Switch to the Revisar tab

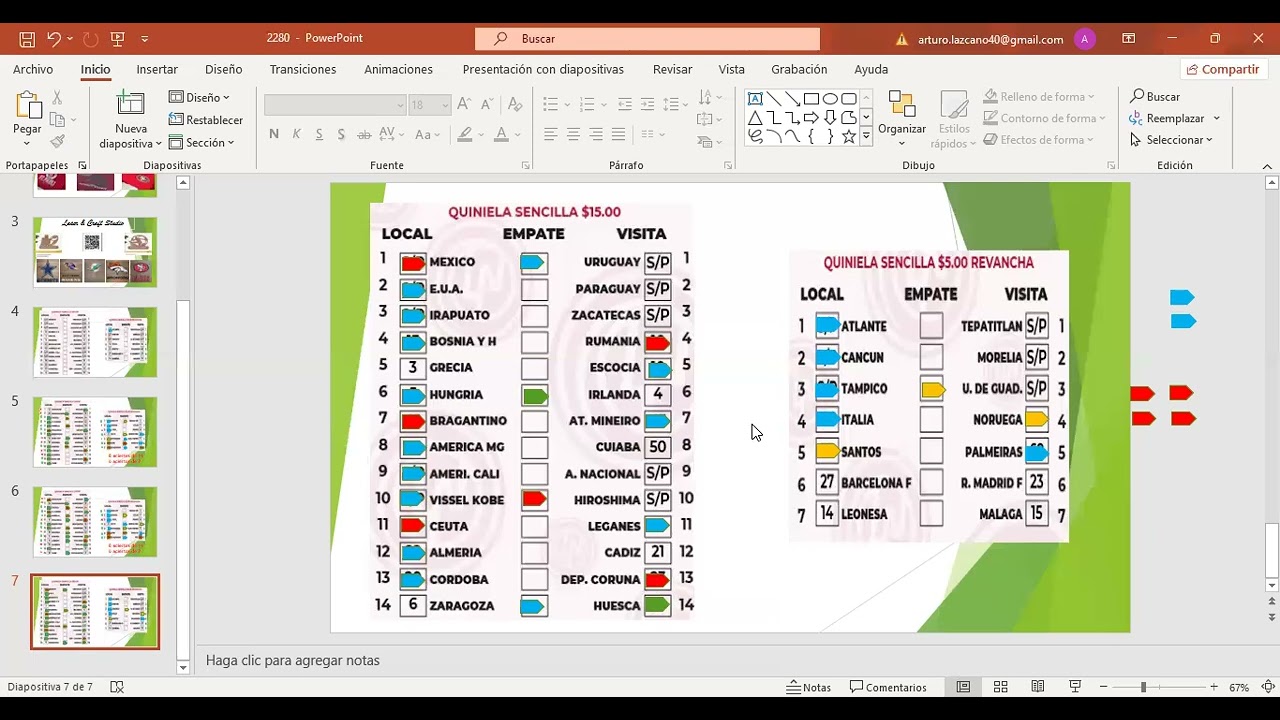[x=672, y=69]
